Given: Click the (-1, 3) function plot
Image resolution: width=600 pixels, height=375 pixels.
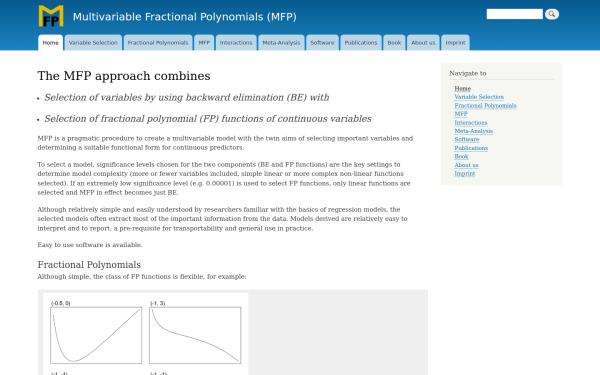Looking at the screenshot, I should coord(195,335).
